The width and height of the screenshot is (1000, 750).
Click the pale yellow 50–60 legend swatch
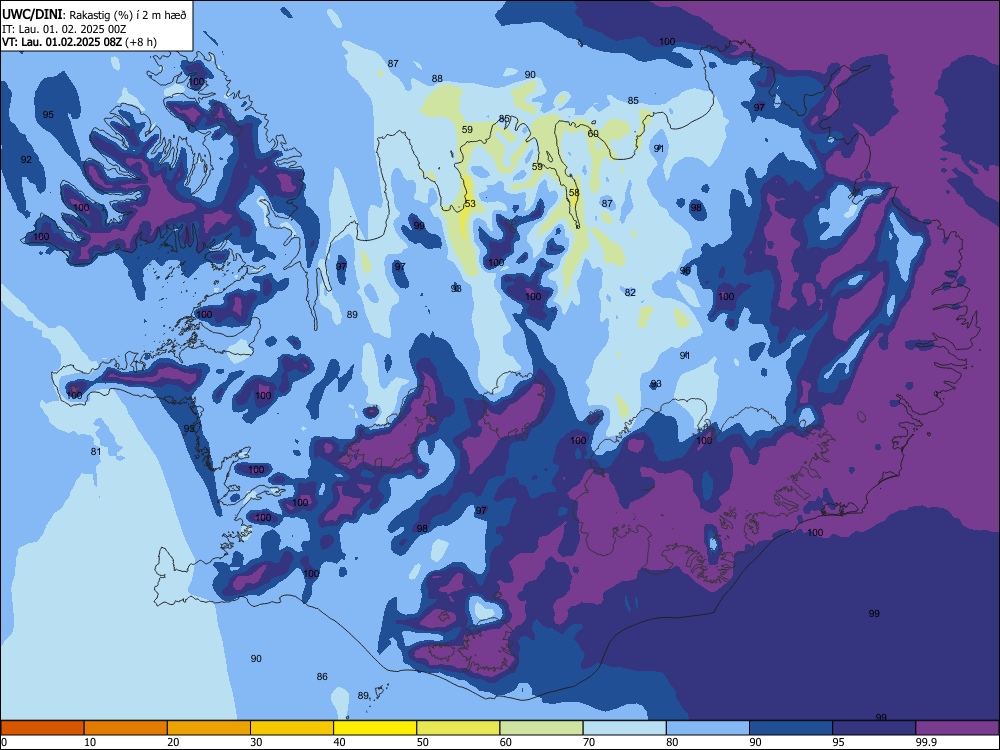click(x=458, y=728)
